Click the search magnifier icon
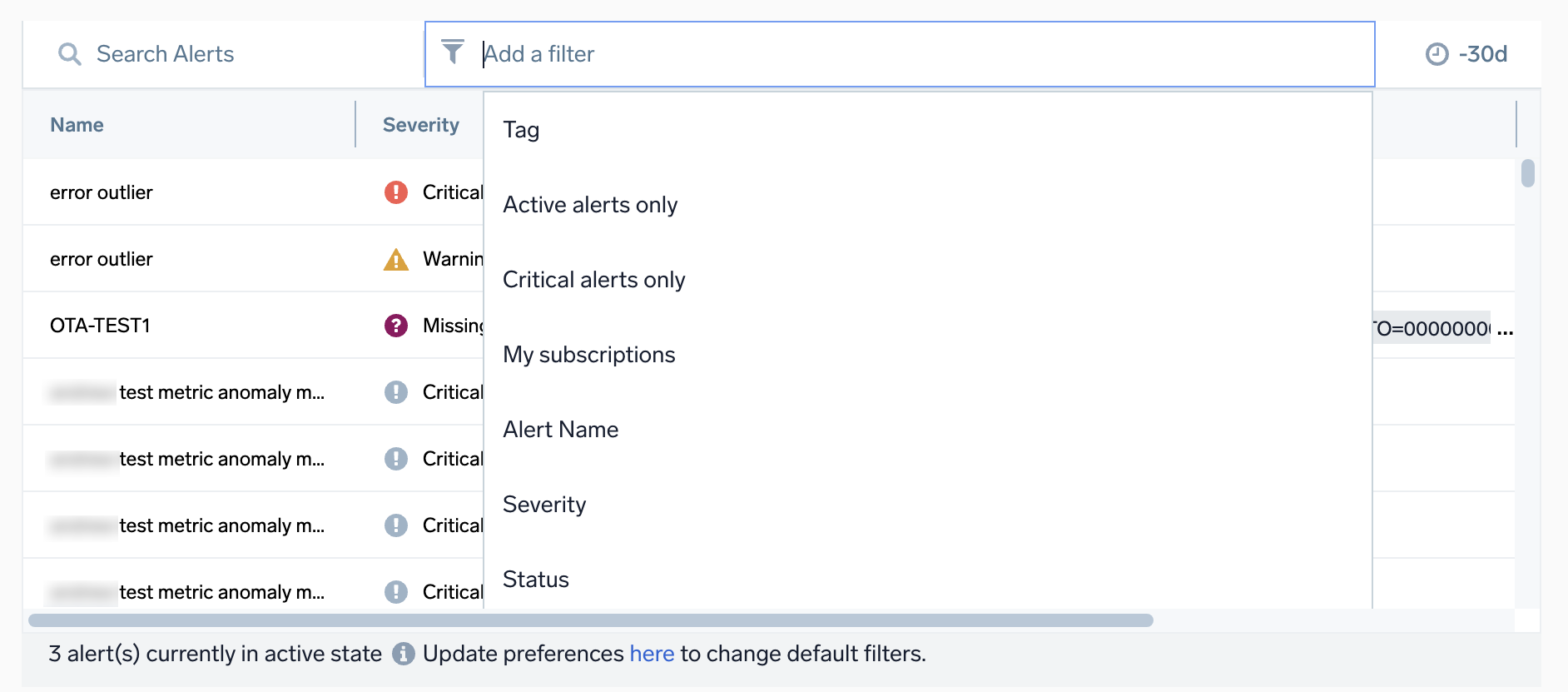Viewport: 1568px width, 692px height. [x=70, y=54]
